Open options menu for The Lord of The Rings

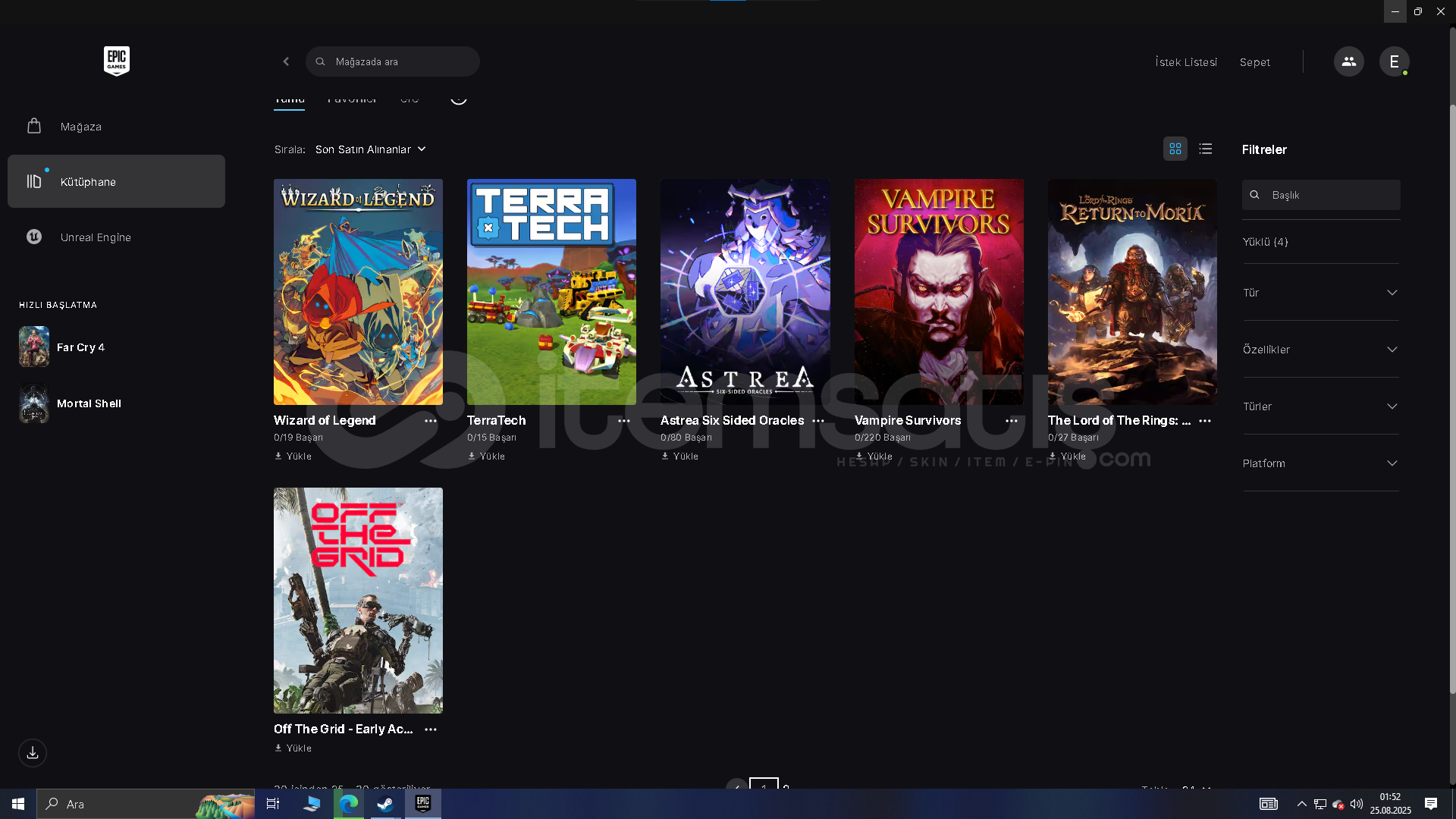pos(1205,421)
